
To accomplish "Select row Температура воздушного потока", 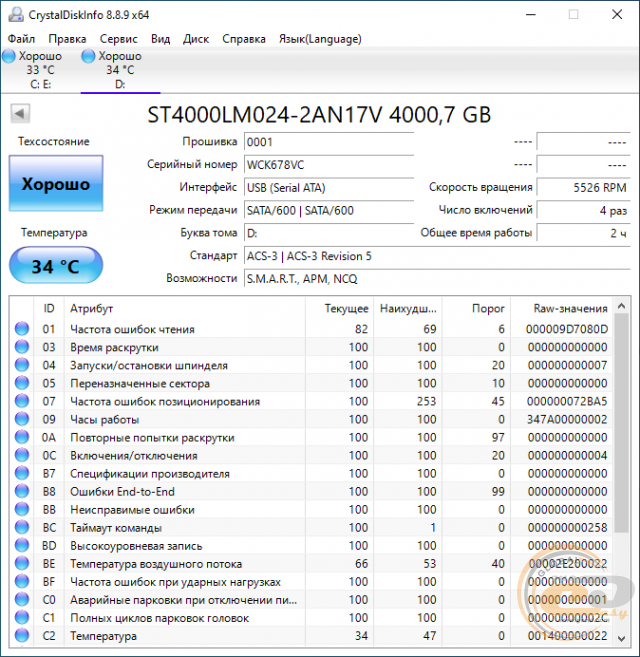I will point(311,564).
